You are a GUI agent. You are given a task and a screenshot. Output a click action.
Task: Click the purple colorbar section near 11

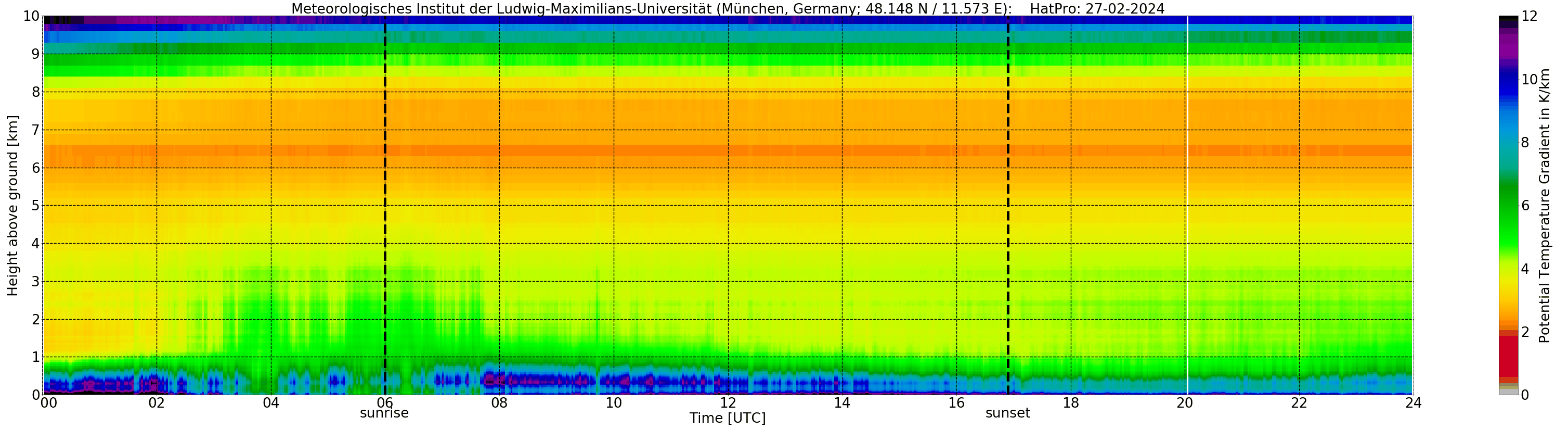pyautogui.click(x=1508, y=47)
